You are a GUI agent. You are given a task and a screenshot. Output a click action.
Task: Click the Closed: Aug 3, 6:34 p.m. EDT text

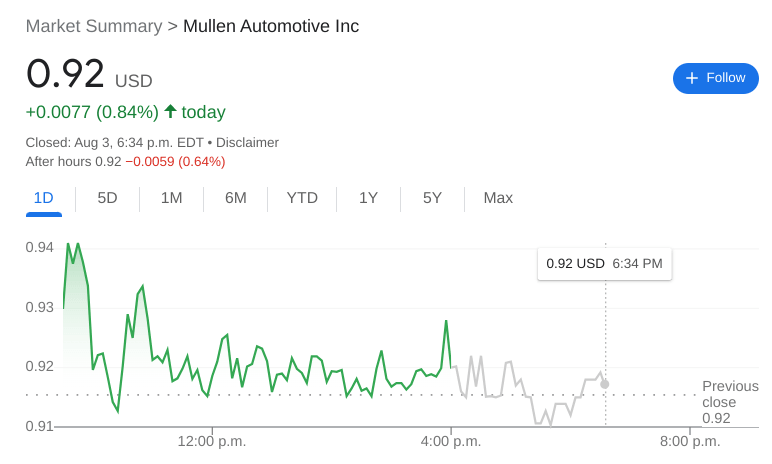point(115,142)
